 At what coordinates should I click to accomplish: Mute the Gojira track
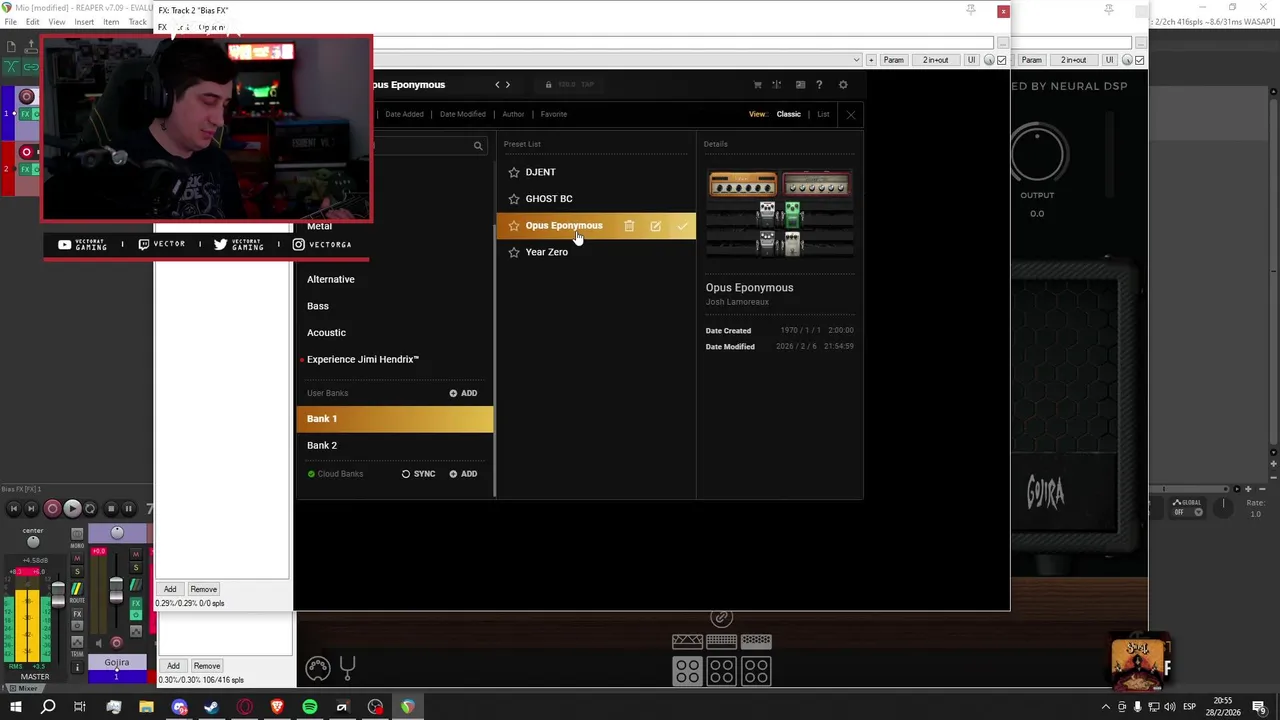(136, 554)
